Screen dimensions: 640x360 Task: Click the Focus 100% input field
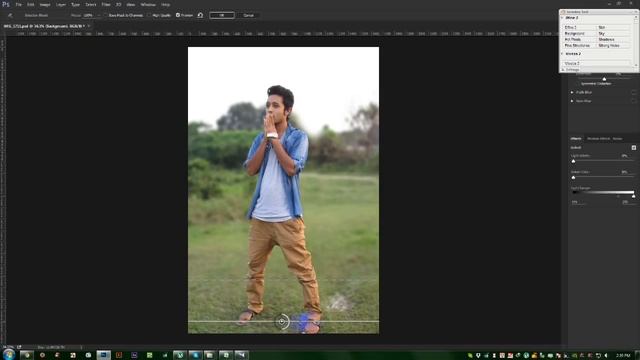pos(89,16)
